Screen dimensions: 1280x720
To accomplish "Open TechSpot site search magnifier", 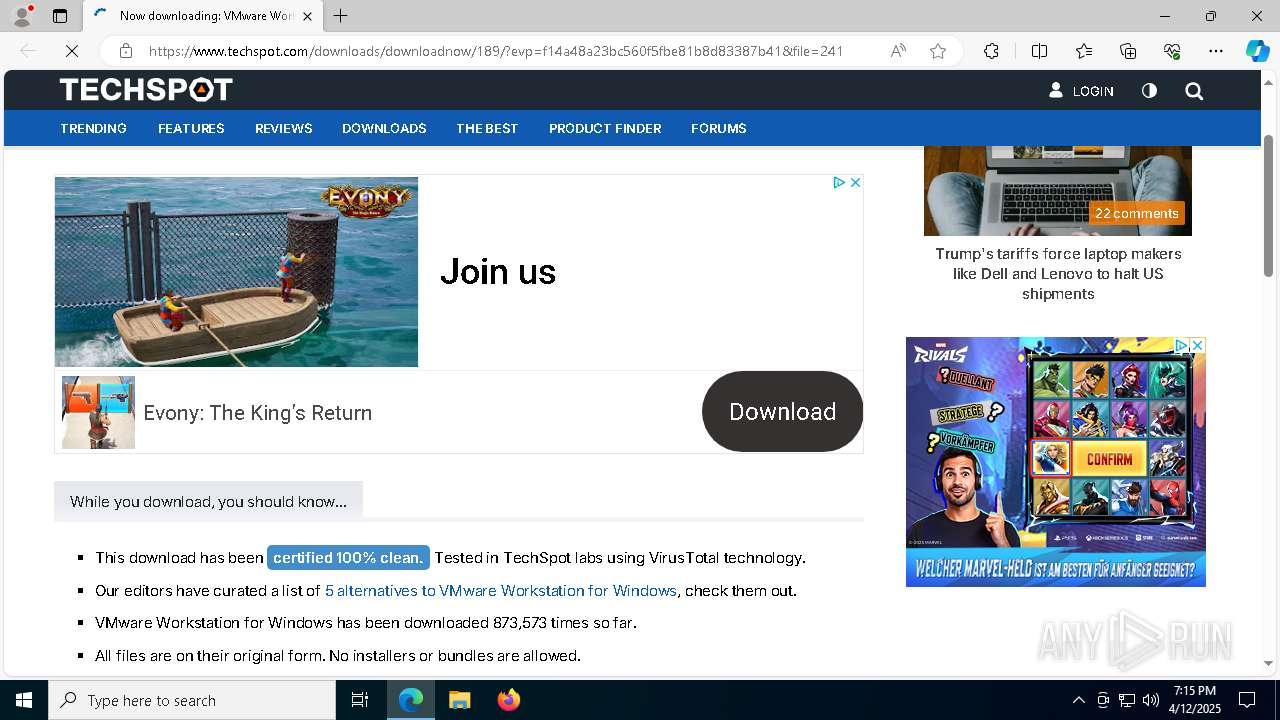I will coord(1194,91).
